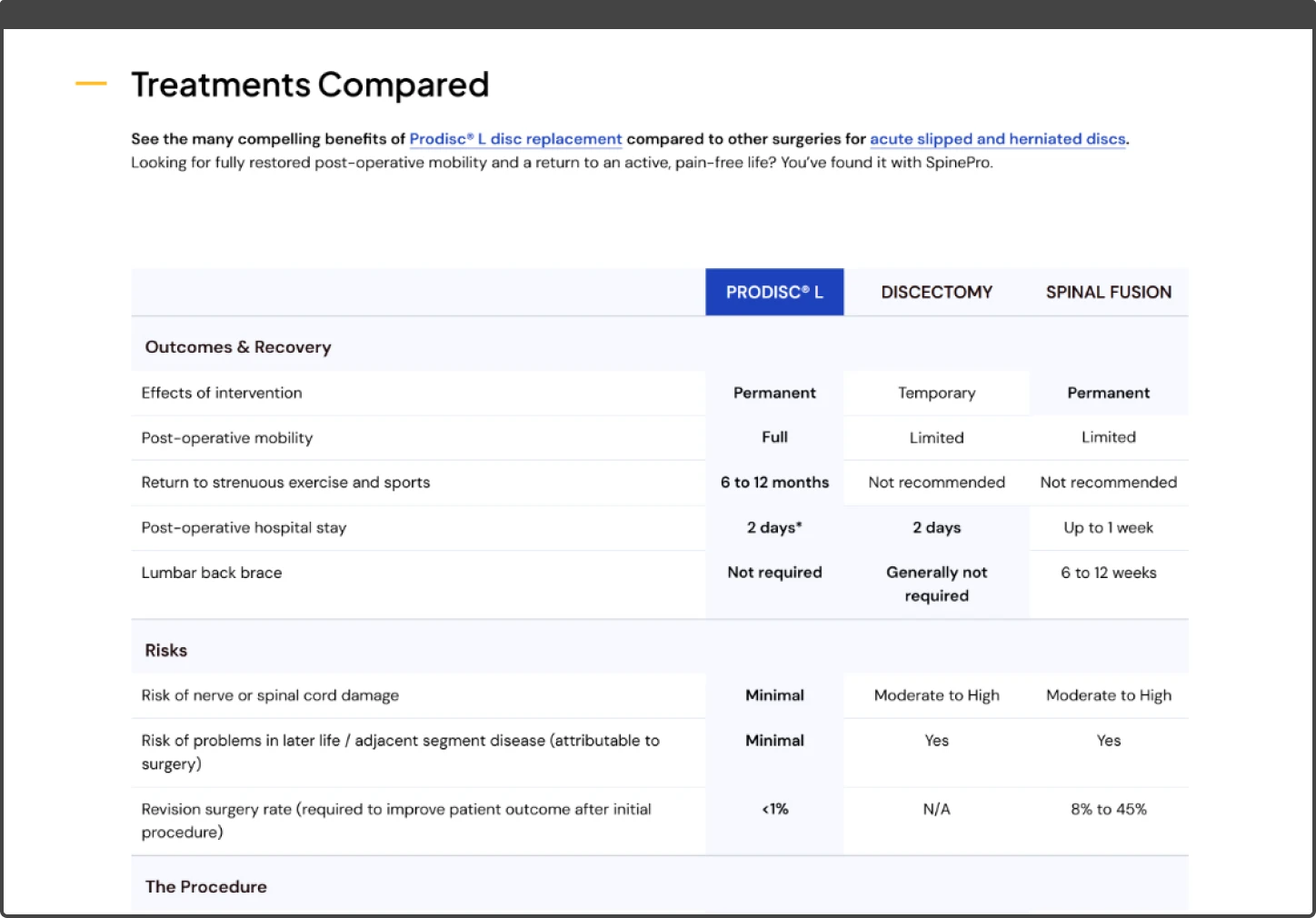Click the Temporary cell under Discectomy
The height and width of the screenshot is (918, 1316).
click(936, 393)
